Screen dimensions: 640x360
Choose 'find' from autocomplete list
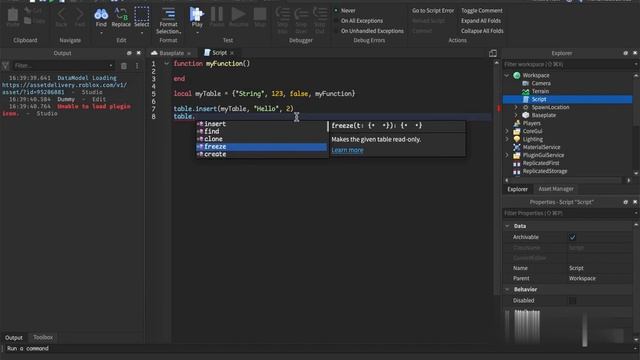tap(262, 131)
